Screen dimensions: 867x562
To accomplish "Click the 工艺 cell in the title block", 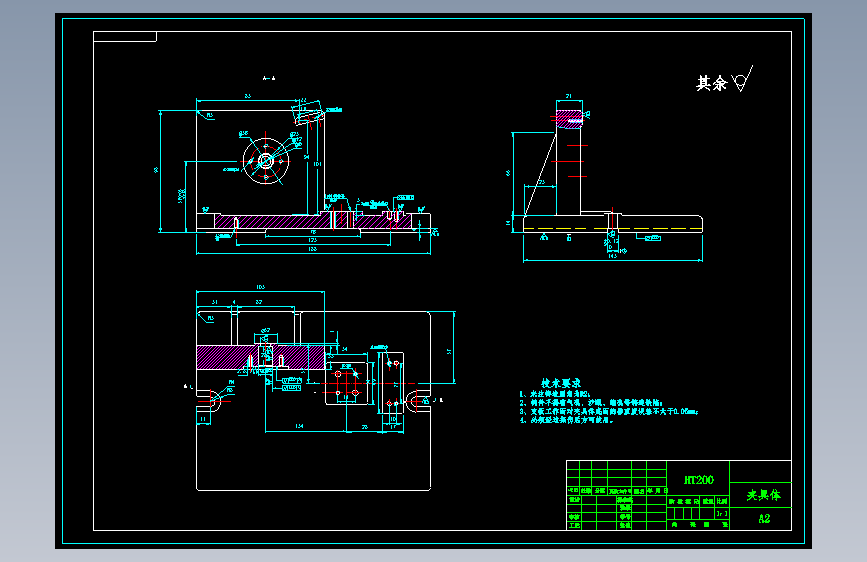I will pos(574,525).
